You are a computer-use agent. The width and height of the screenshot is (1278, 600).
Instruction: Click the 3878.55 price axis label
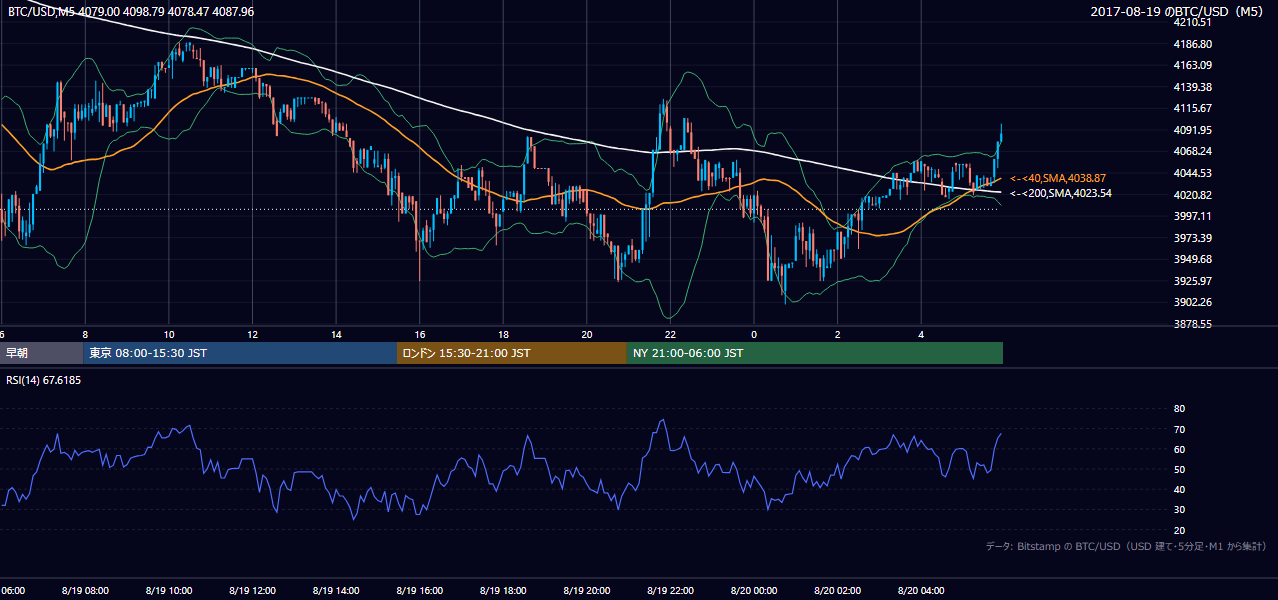pyautogui.click(x=1193, y=324)
